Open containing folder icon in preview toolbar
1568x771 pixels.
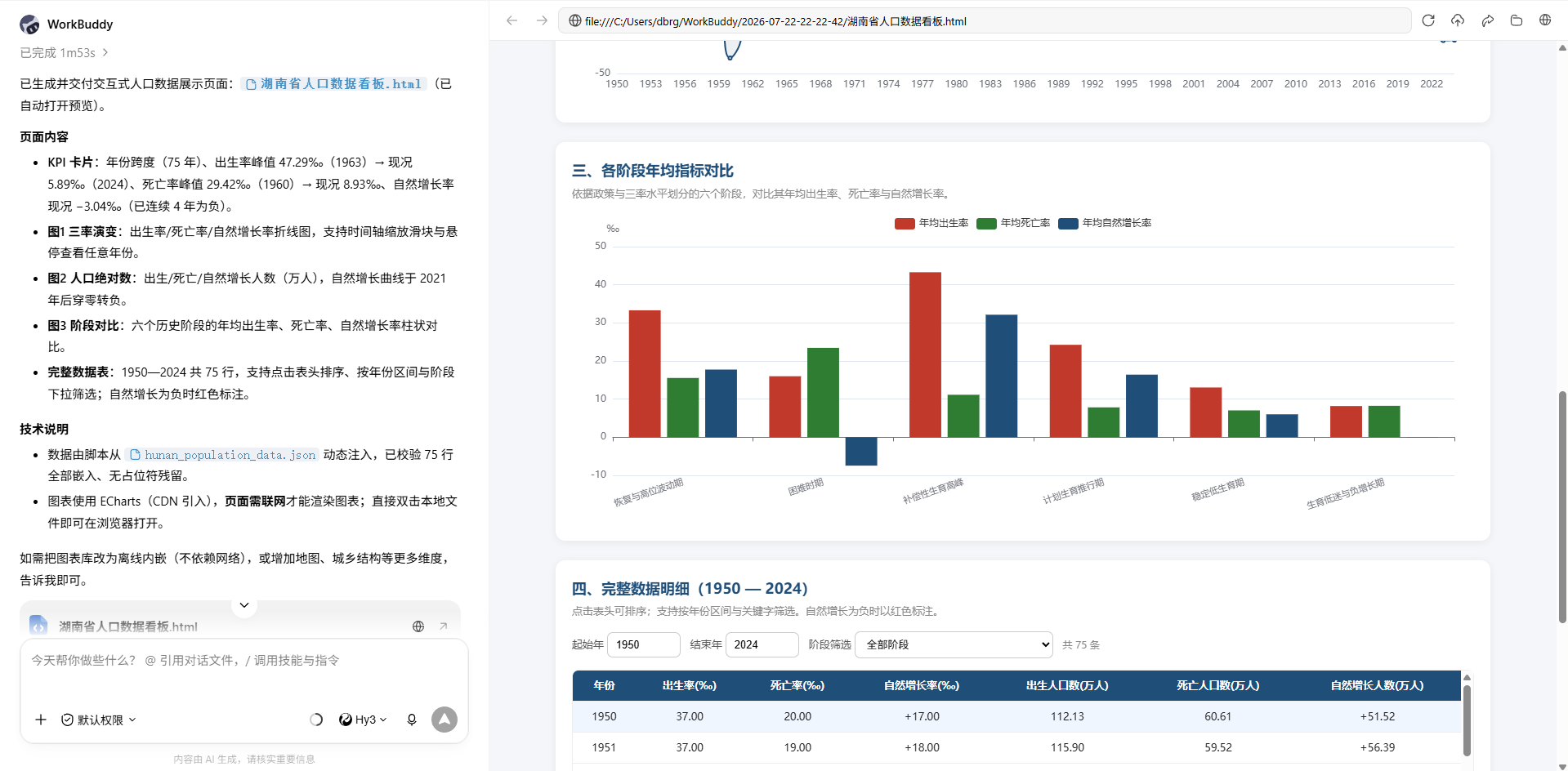1517,20
